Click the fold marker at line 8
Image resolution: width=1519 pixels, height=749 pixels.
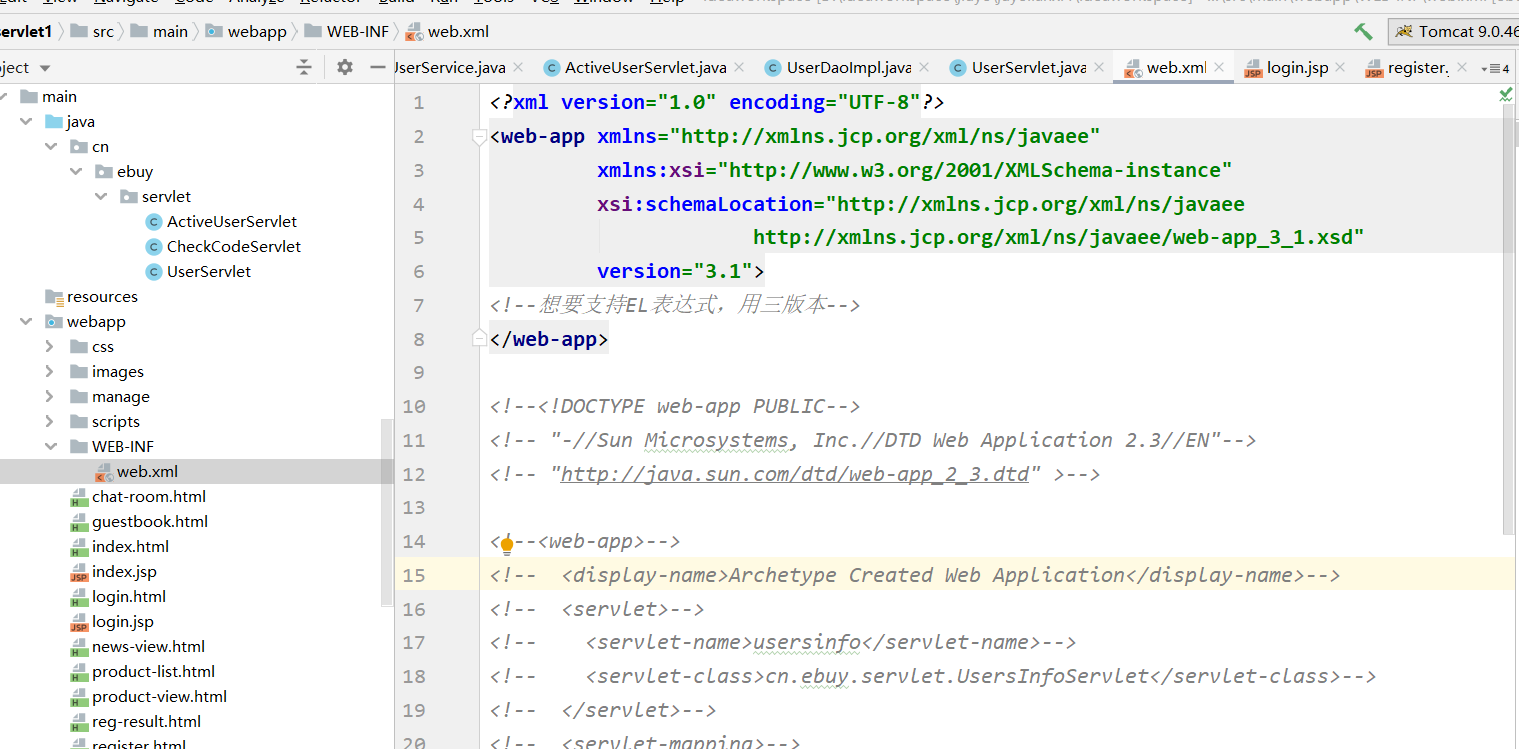point(479,340)
